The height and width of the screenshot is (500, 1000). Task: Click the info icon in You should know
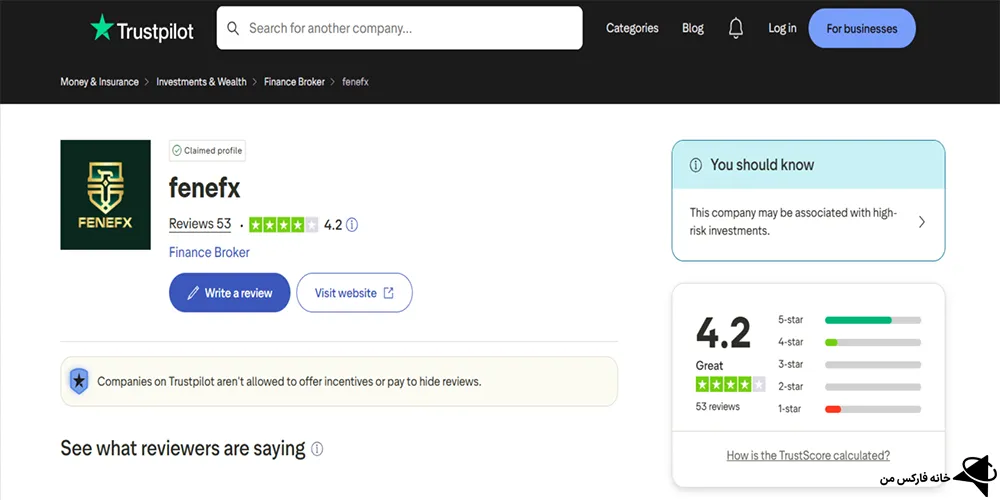click(696, 165)
